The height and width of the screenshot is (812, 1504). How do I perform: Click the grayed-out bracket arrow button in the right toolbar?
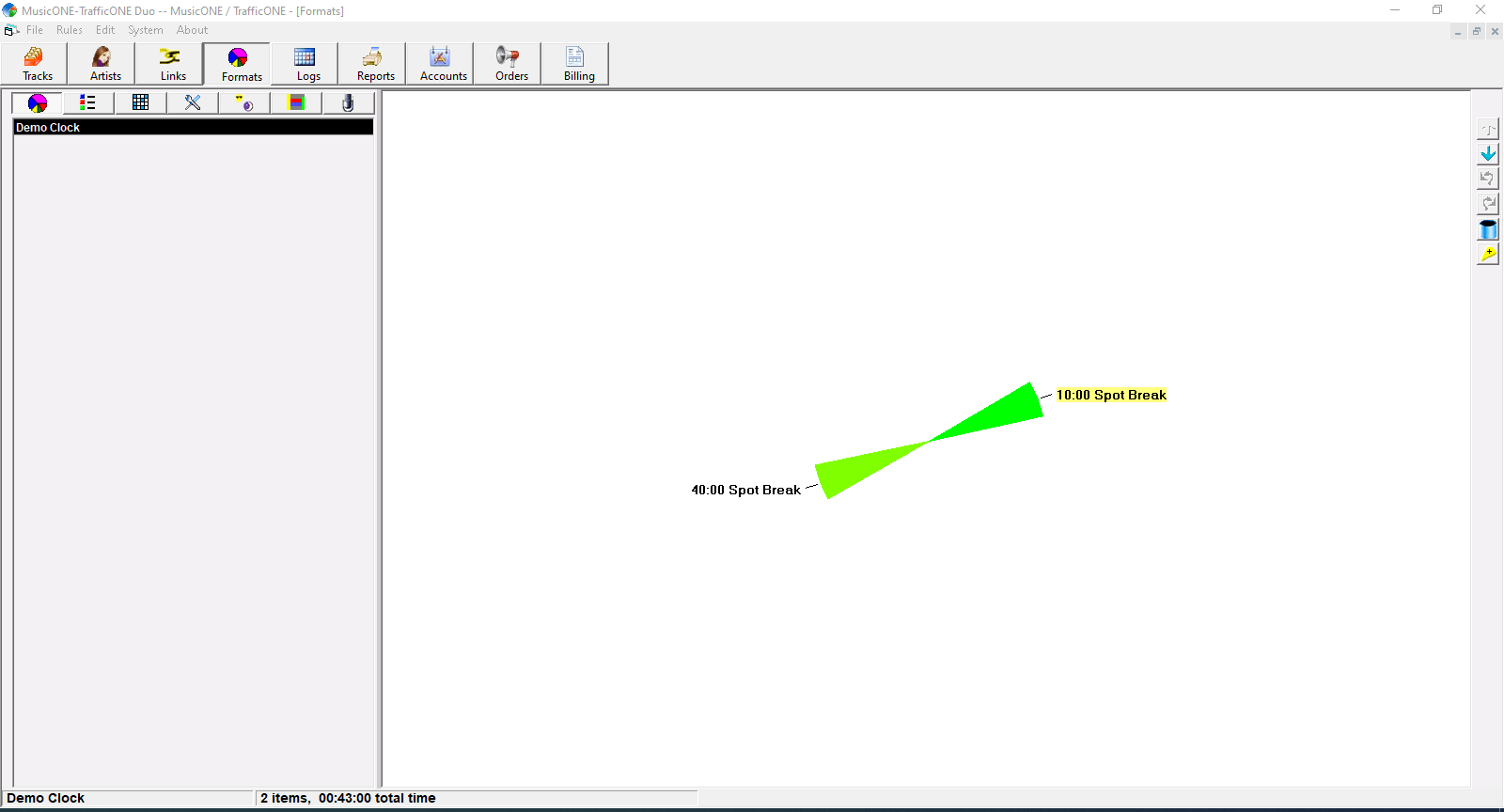click(1488, 129)
